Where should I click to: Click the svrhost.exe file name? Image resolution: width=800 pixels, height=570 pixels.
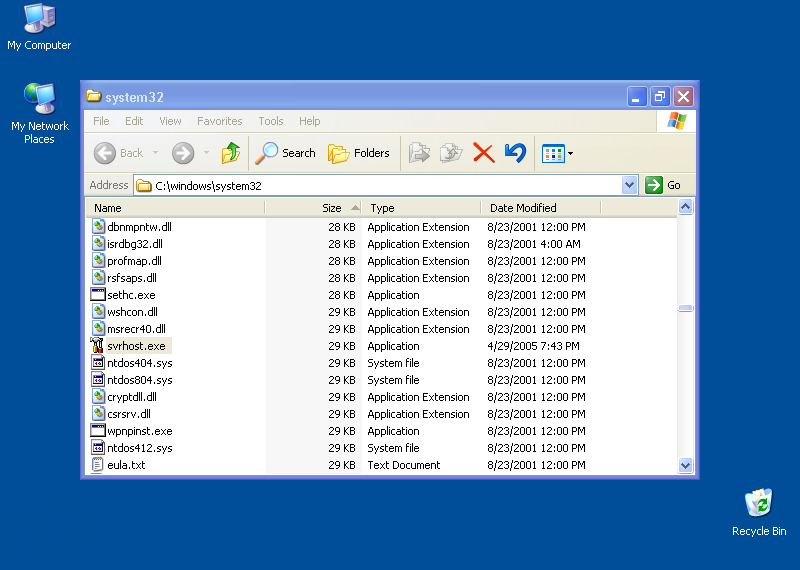136,346
